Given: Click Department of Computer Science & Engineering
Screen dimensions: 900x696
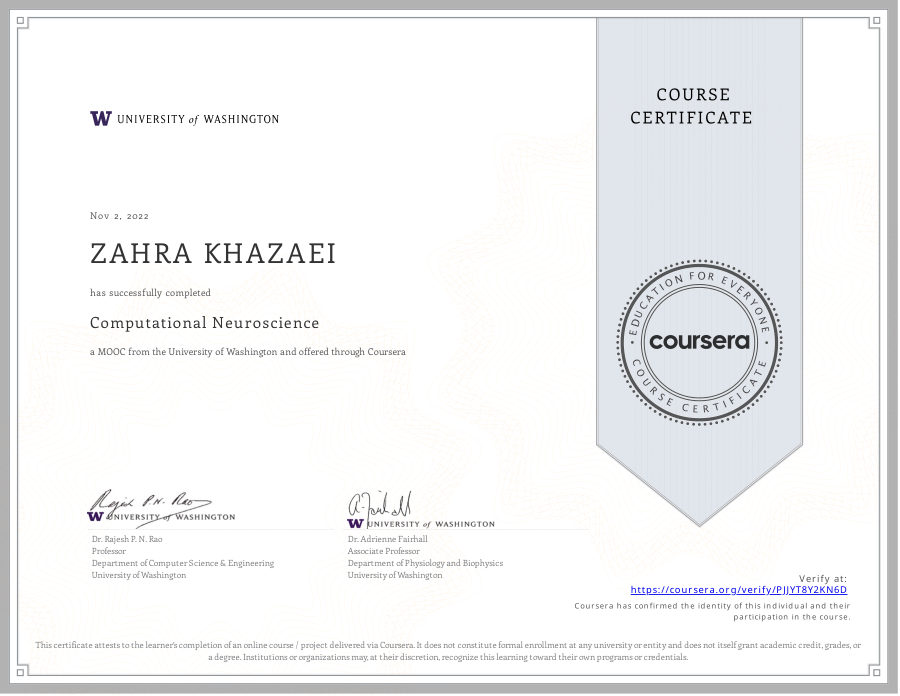Looking at the screenshot, I should pyautogui.click(x=183, y=563).
